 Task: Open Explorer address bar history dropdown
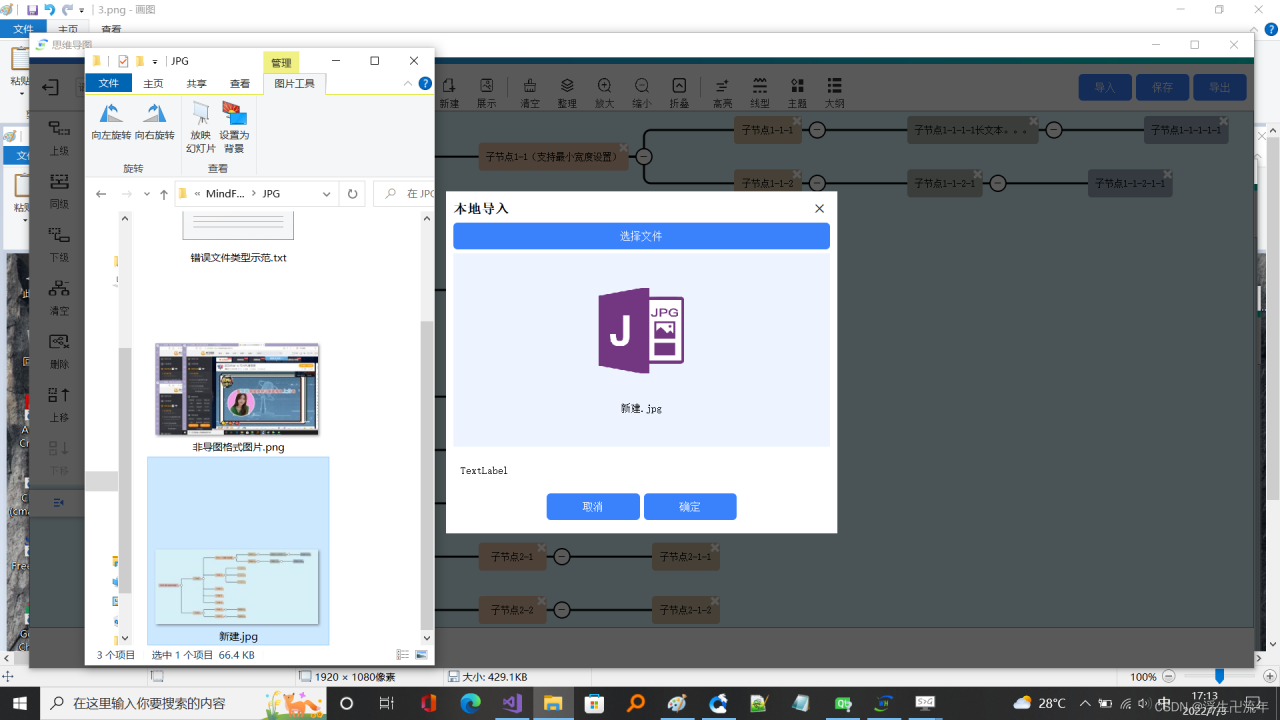pyautogui.click(x=327, y=193)
